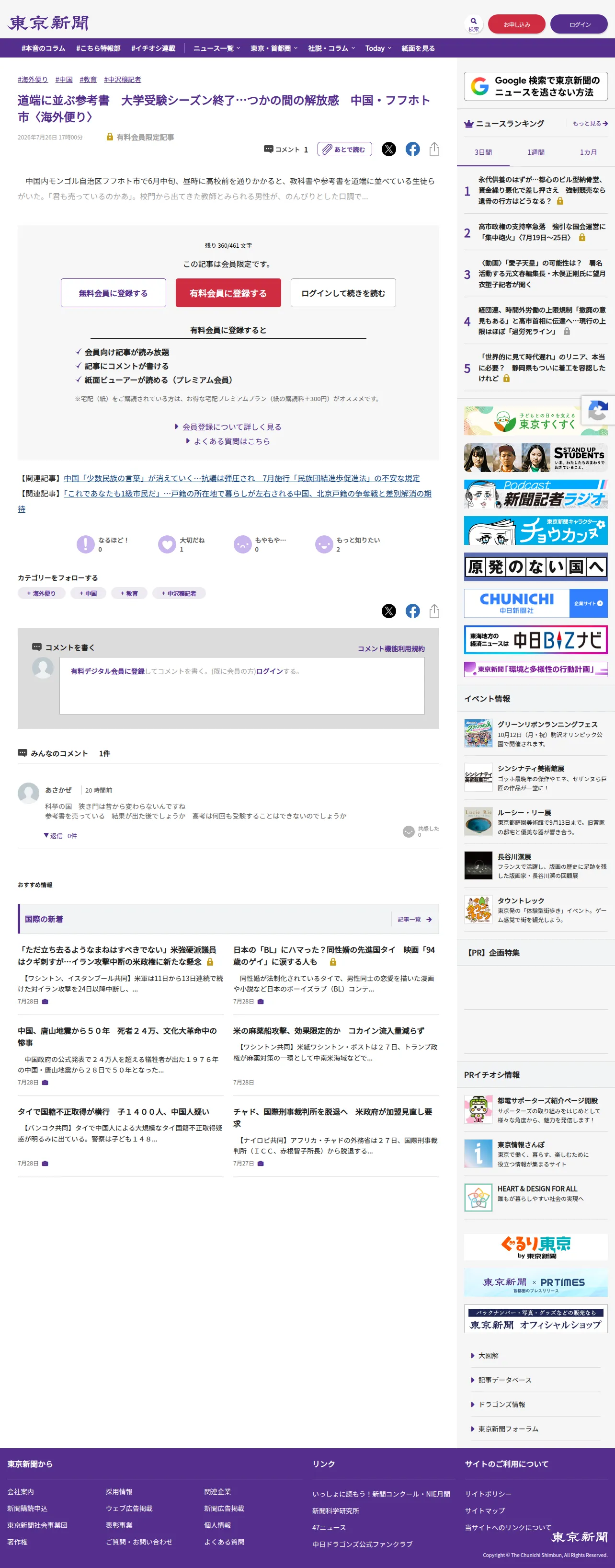Open #イチオシ連載 in the navigation bar
Image resolution: width=615 pixels, height=1568 pixels.
(x=153, y=48)
